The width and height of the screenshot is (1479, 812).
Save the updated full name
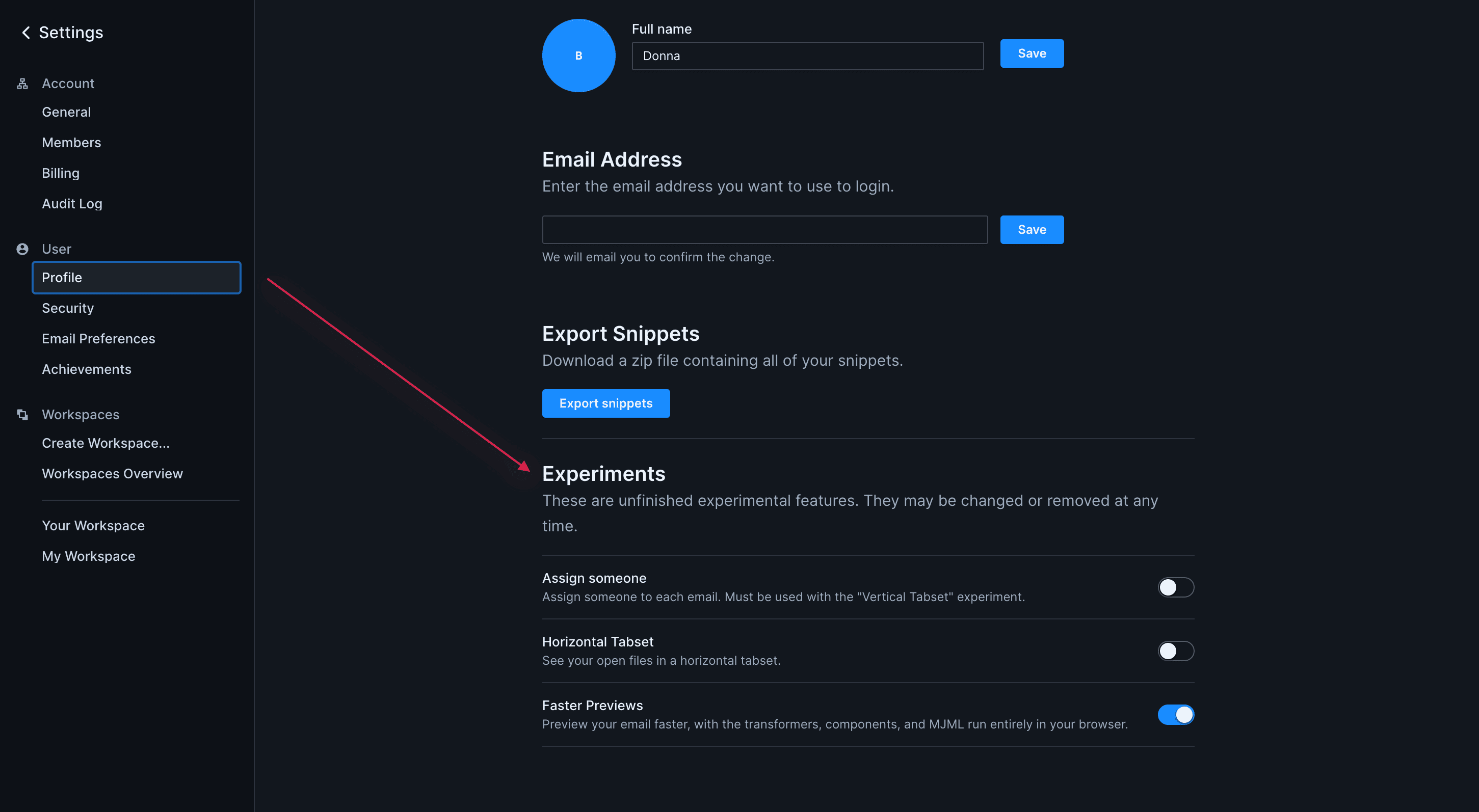point(1032,52)
